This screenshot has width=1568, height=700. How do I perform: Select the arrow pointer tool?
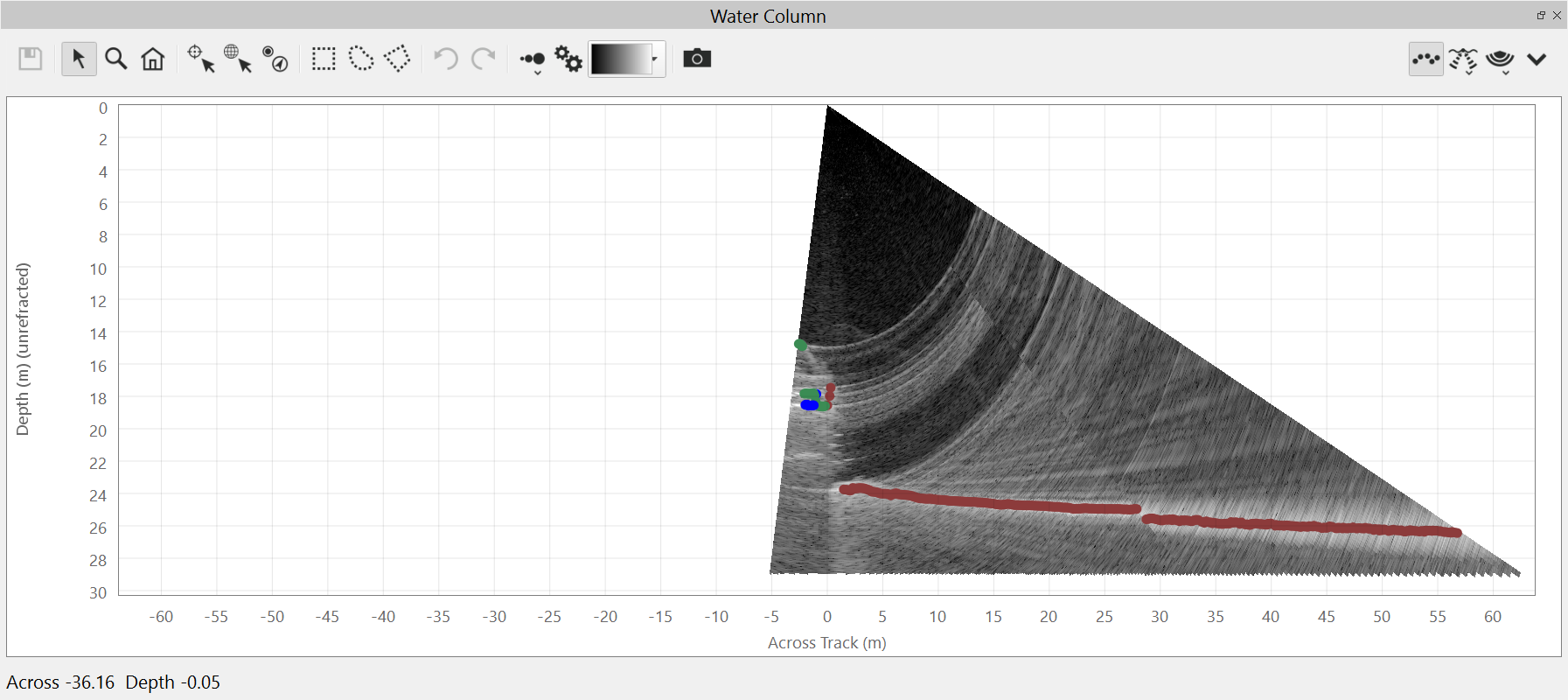pyautogui.click(x=79, y=59)
